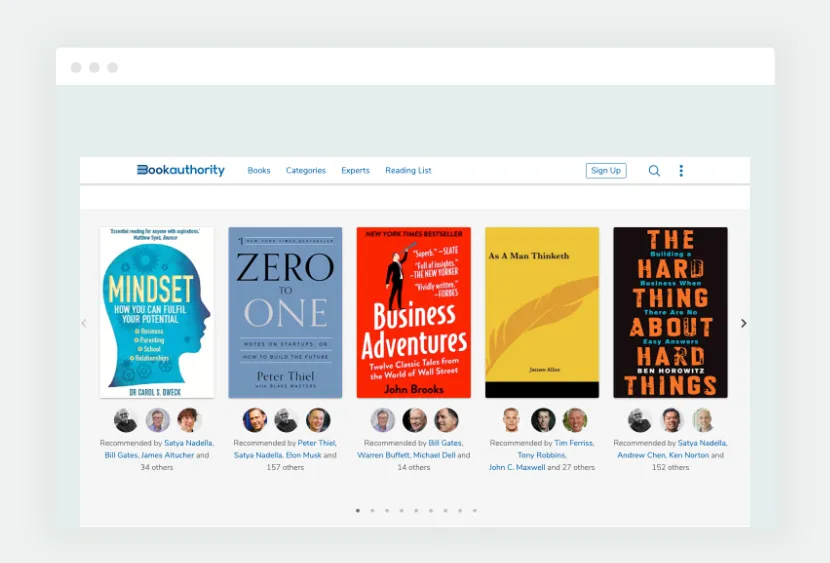The width and height of the screenshot is (830, 563).
Task: Open the Mindset book cover
Action: 157,312
